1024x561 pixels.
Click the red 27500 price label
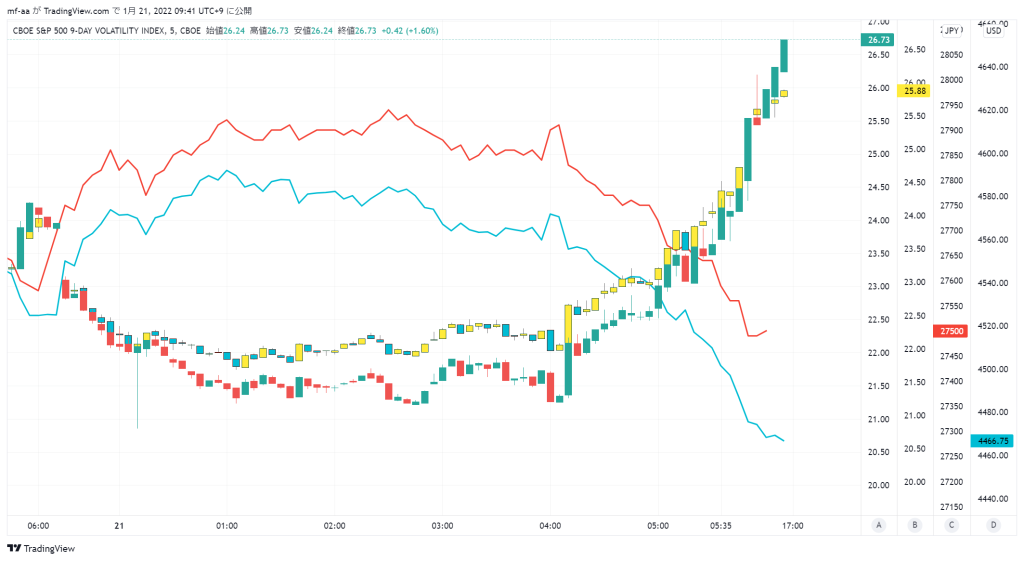click(951, 331)
